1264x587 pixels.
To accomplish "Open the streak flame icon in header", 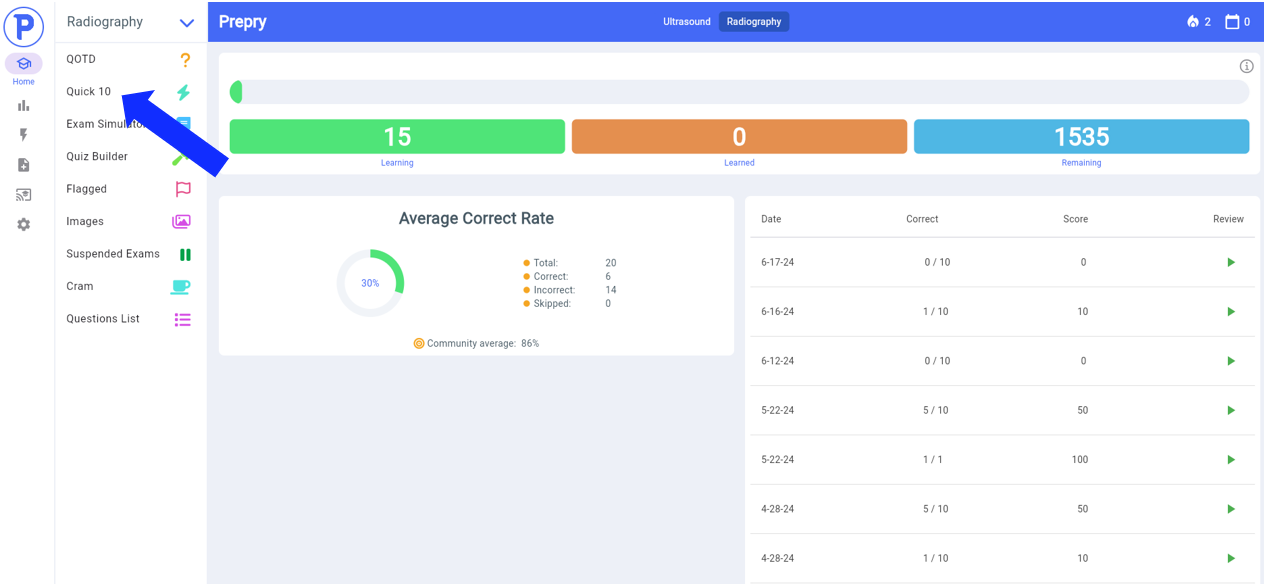I will click(1193, 22).
